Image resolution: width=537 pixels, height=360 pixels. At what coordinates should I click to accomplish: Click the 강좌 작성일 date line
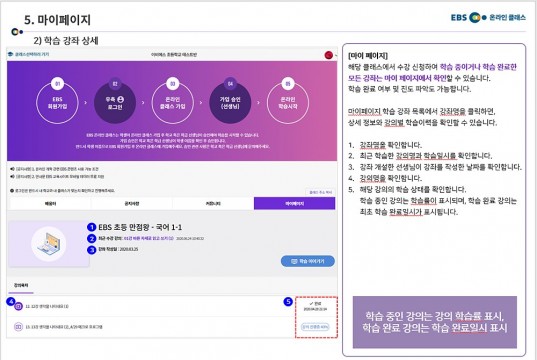[x=118, y=249]
